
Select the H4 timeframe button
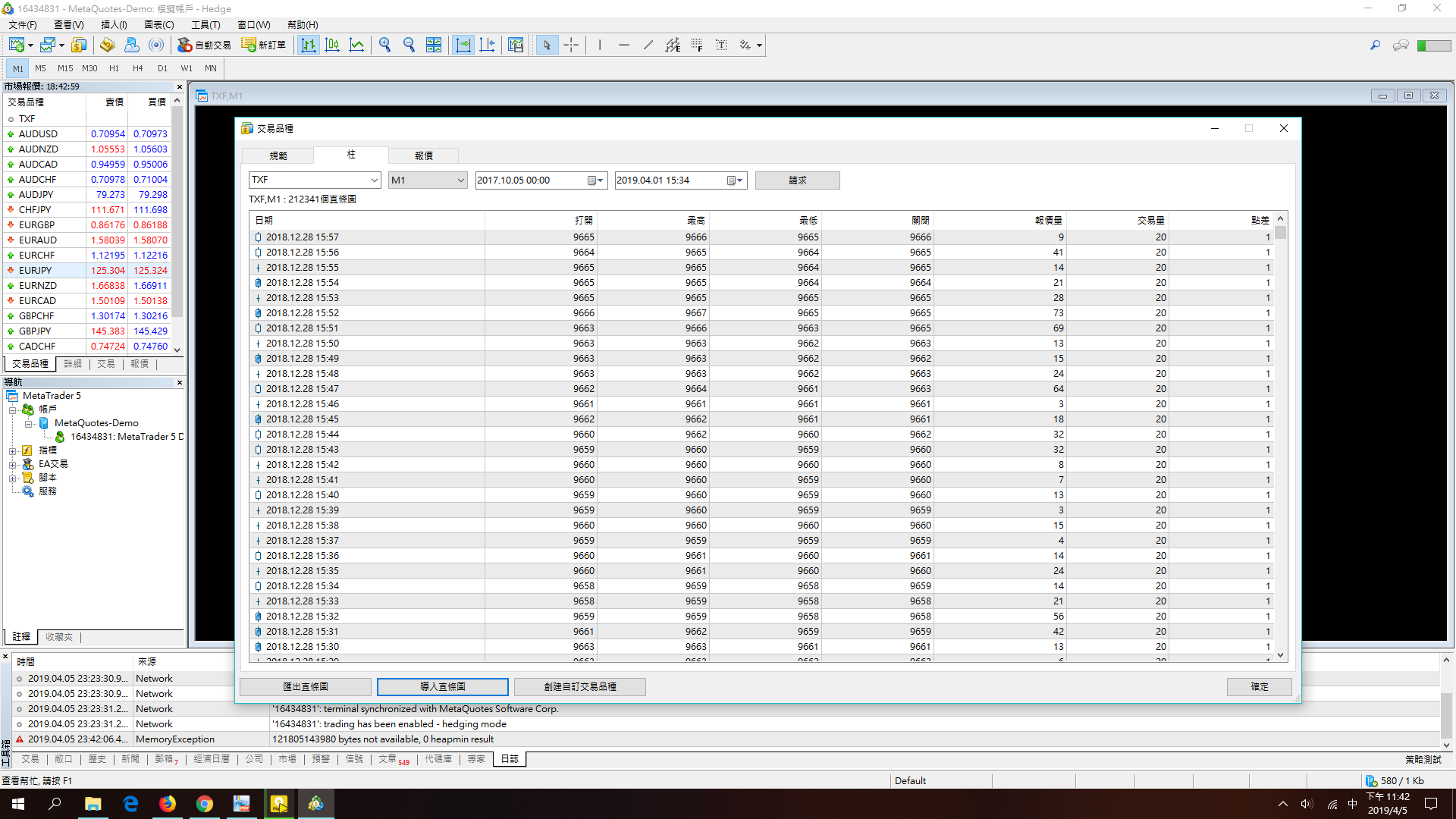click(138, 68)
